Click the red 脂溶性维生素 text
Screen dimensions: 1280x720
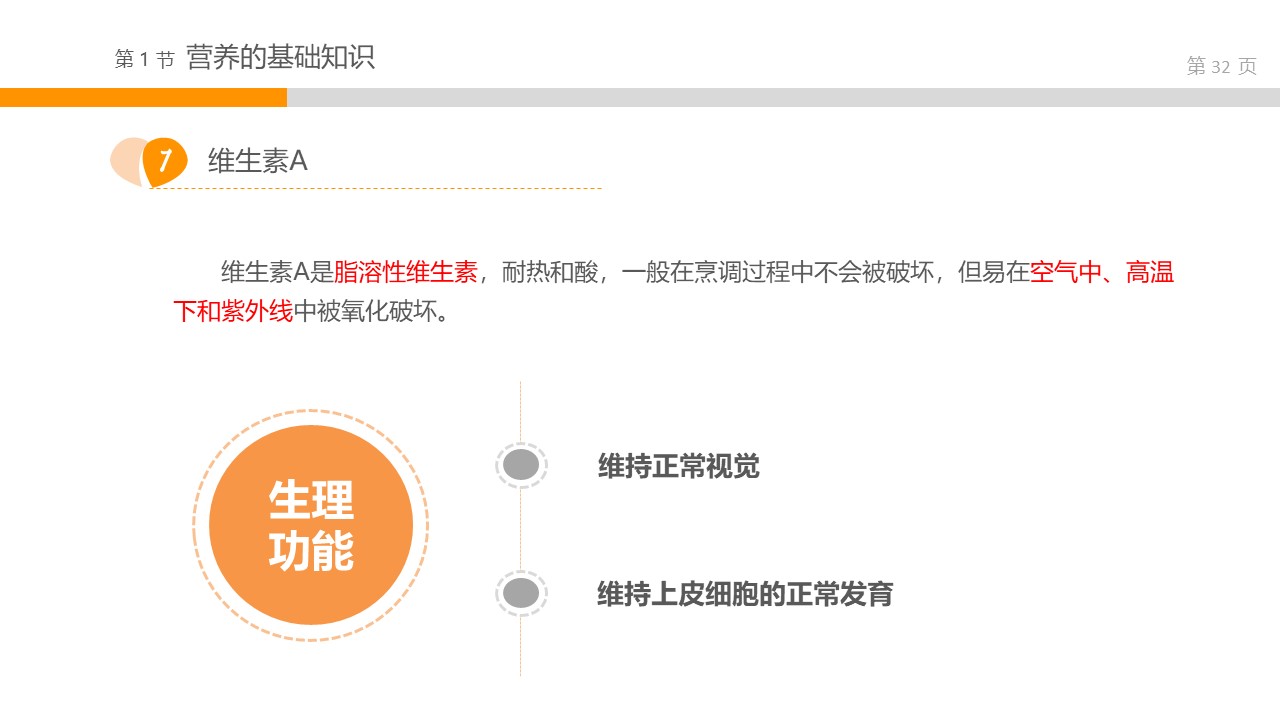(405, 272)
